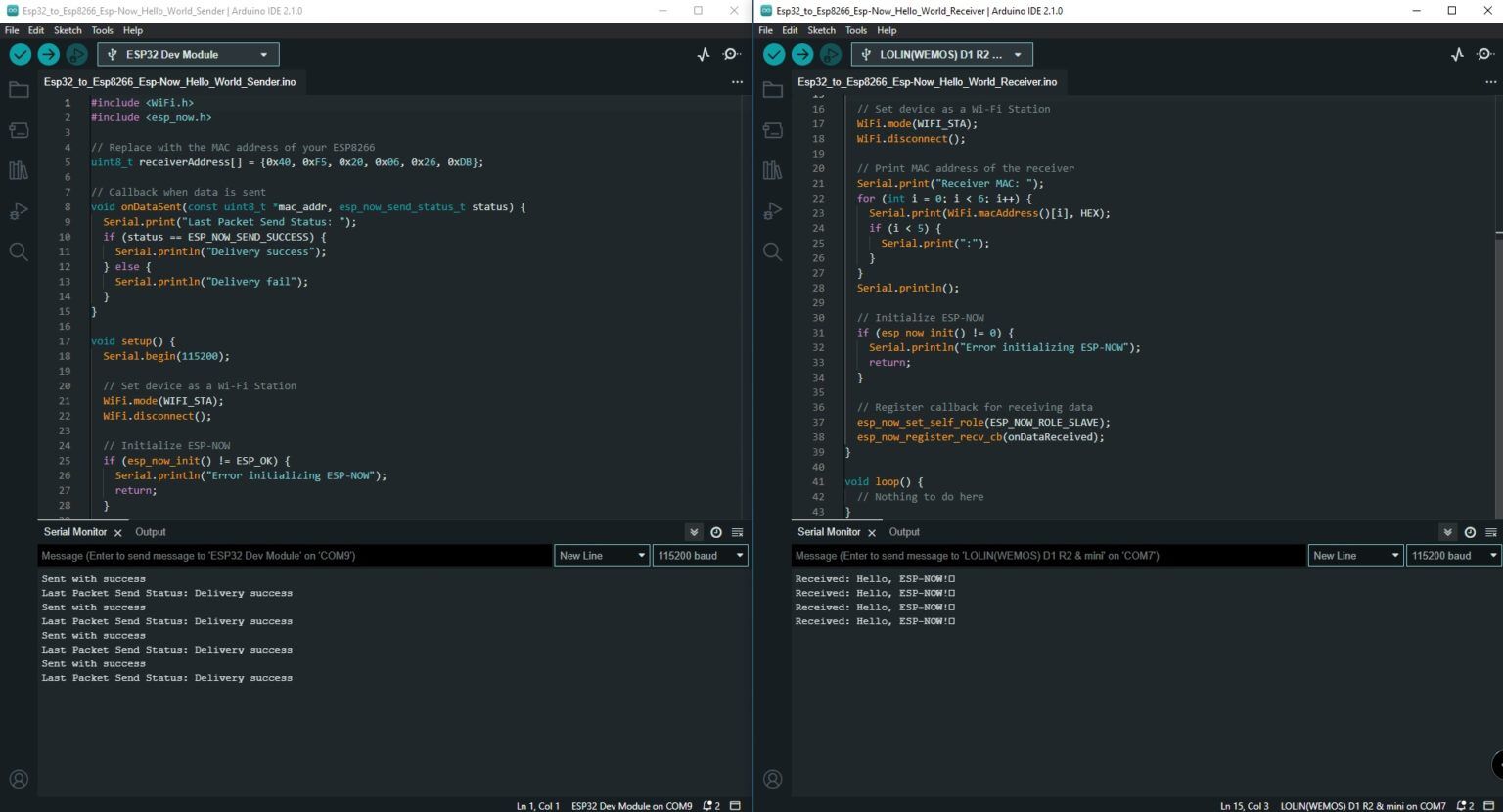Image resolution: width=1503 pixels, height=812 pixels.
Task: Upload the receiver sketch using the arrow icon
Action: click(x=801, y=54)
